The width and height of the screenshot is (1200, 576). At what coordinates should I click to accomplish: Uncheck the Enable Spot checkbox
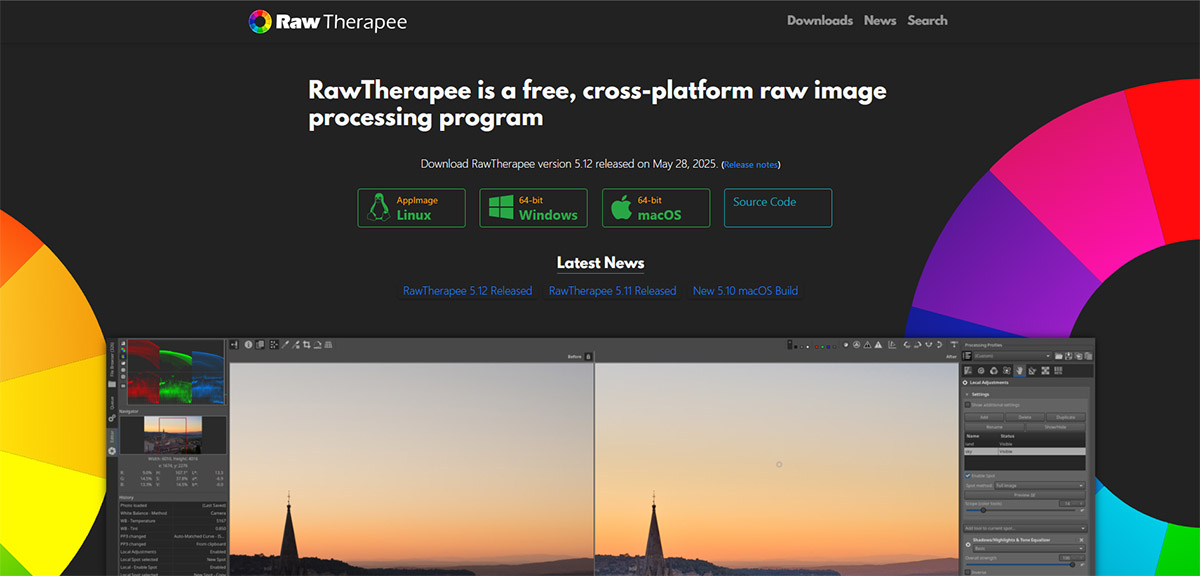967,476
